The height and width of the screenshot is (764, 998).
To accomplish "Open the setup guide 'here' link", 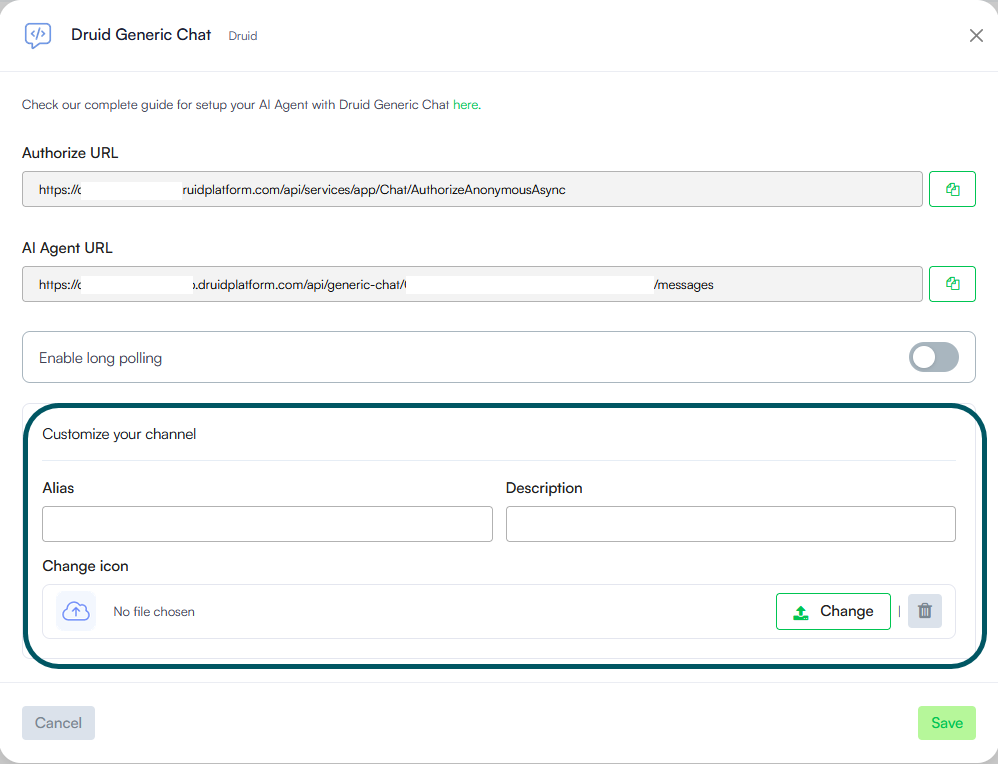I will 465,105.
